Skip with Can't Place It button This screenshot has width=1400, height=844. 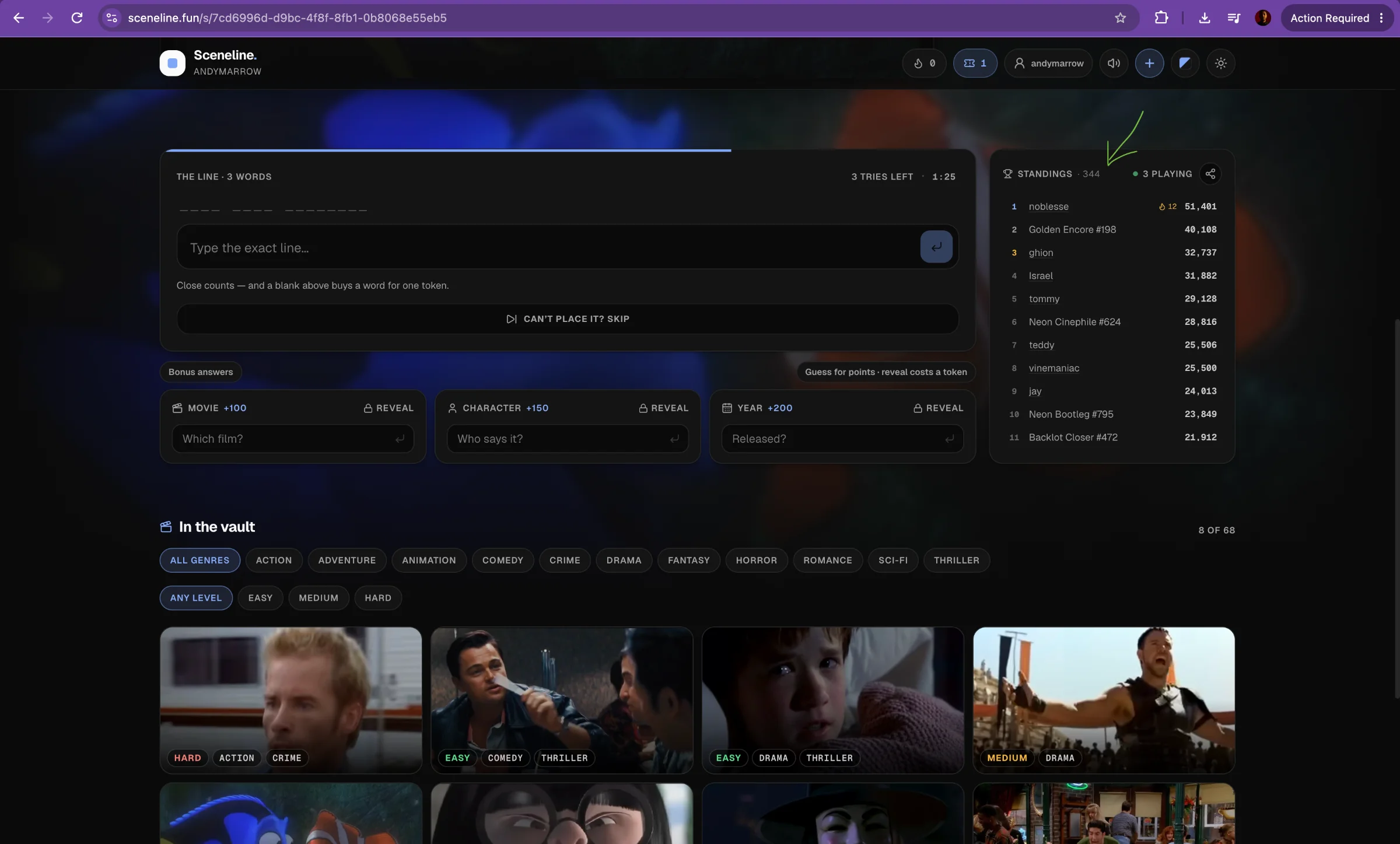[568, 319]
